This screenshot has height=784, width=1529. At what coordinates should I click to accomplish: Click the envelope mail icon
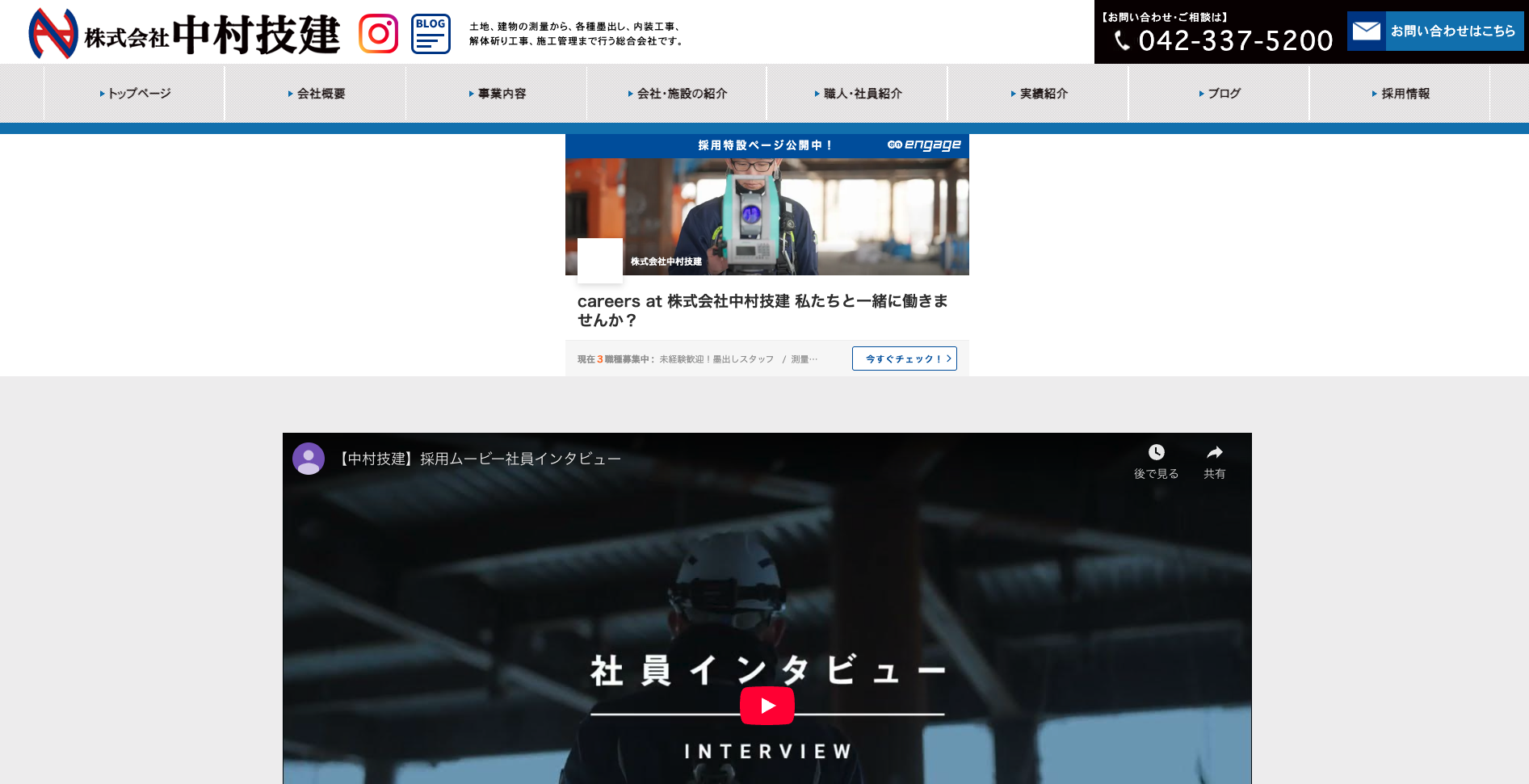1367,31
